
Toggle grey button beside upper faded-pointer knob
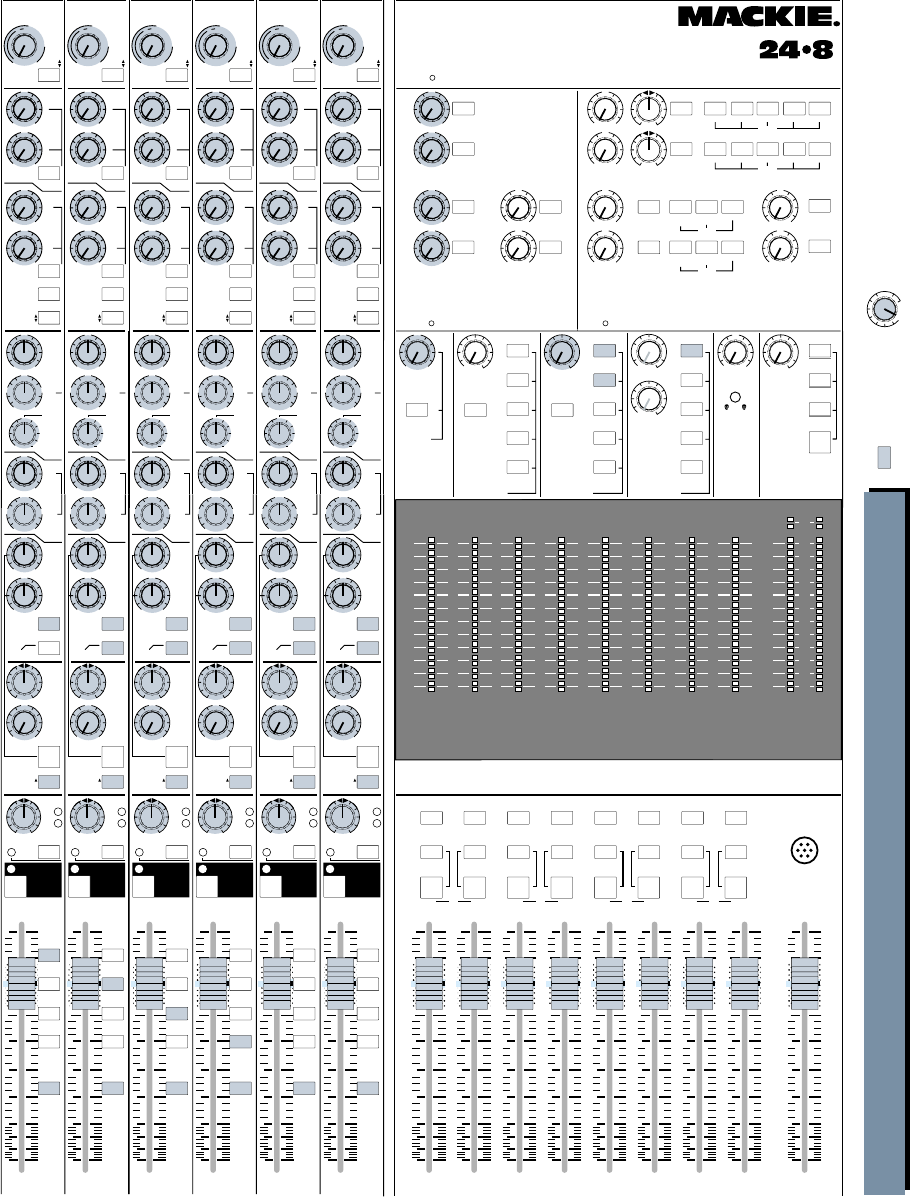coord(692,351)
